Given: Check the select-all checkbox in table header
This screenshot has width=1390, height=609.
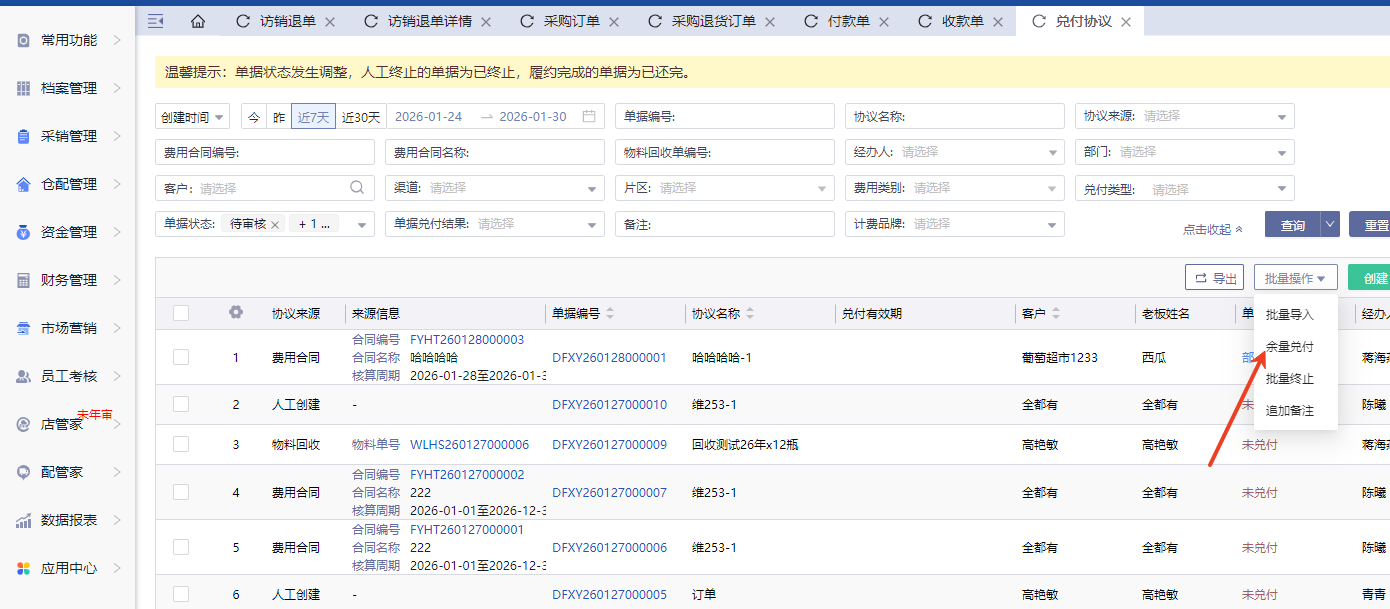Looking at the screenshot, I should pos(181,313).
